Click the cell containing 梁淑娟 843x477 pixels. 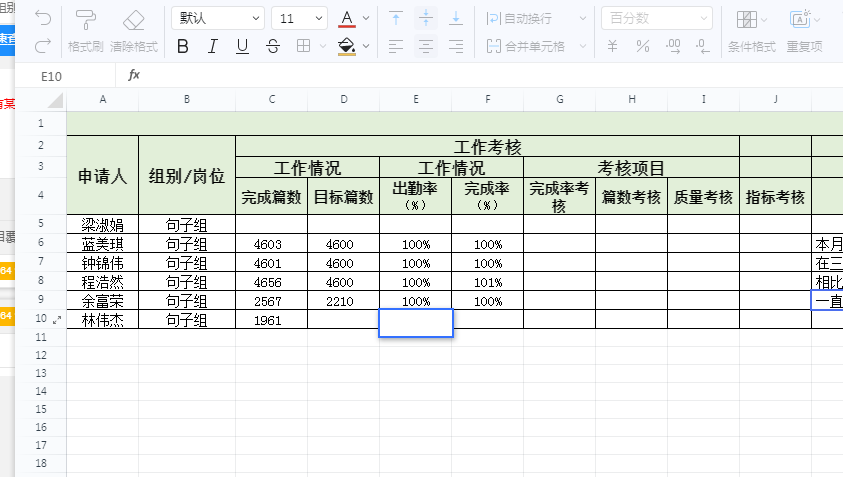pyautogui.click(x=103, y=225)
